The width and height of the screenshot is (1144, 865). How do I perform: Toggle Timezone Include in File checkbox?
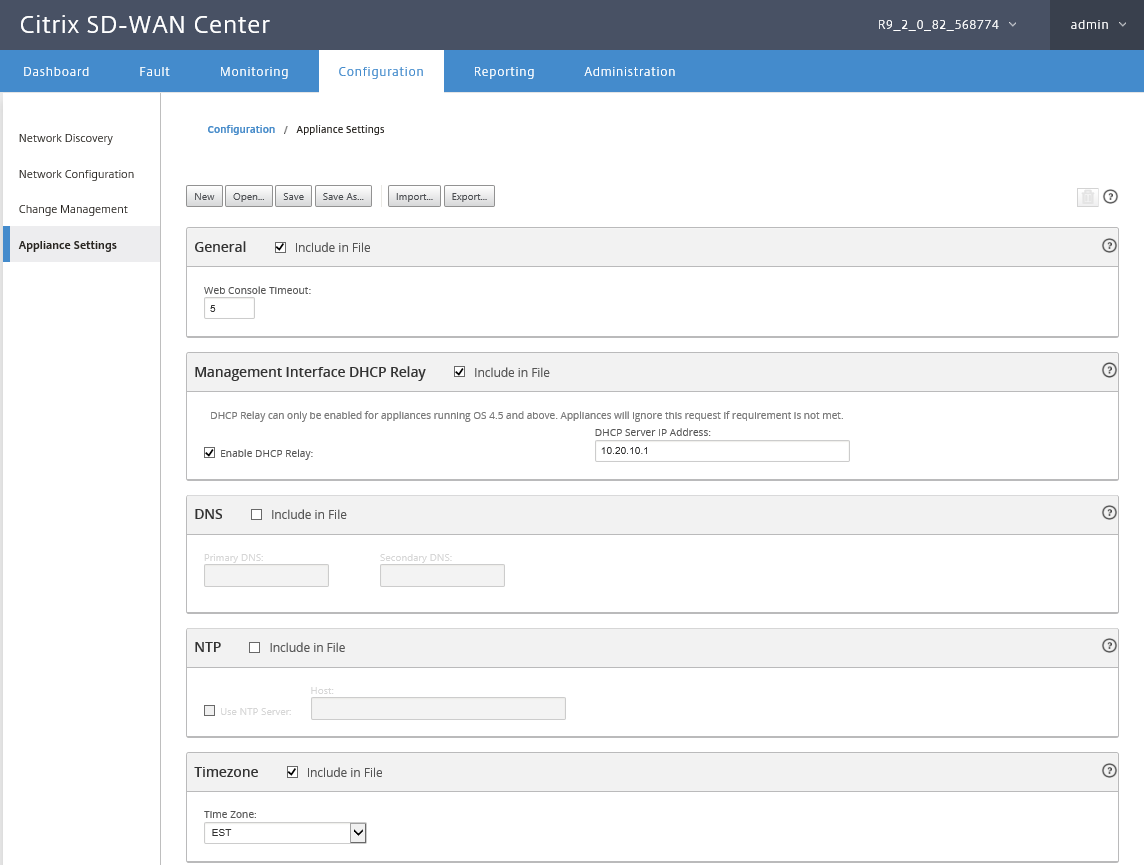[293, 772]
